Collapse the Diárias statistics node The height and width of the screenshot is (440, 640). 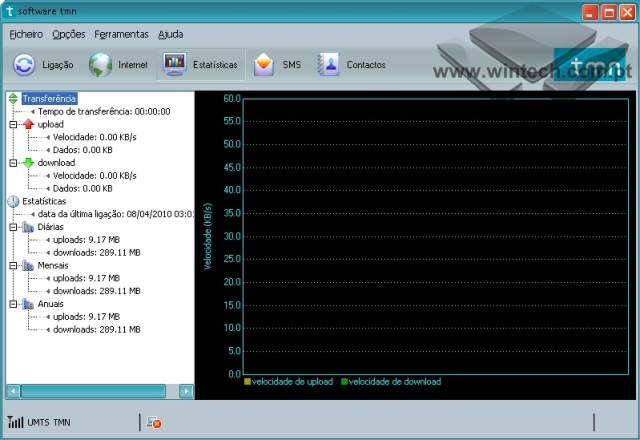[x=13, y=227]
